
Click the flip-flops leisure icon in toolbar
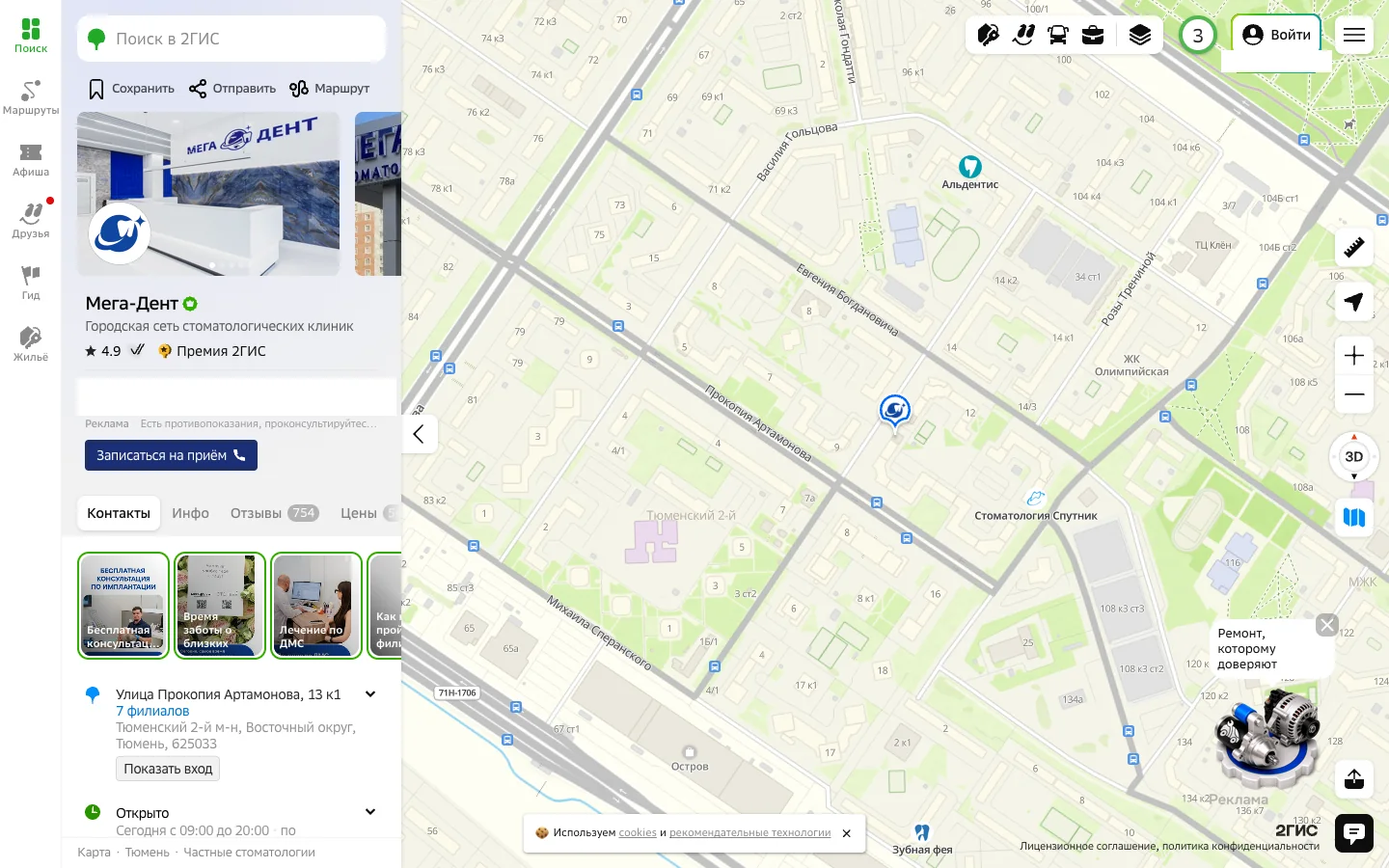pyautogui.click(x=1023, y=36)
